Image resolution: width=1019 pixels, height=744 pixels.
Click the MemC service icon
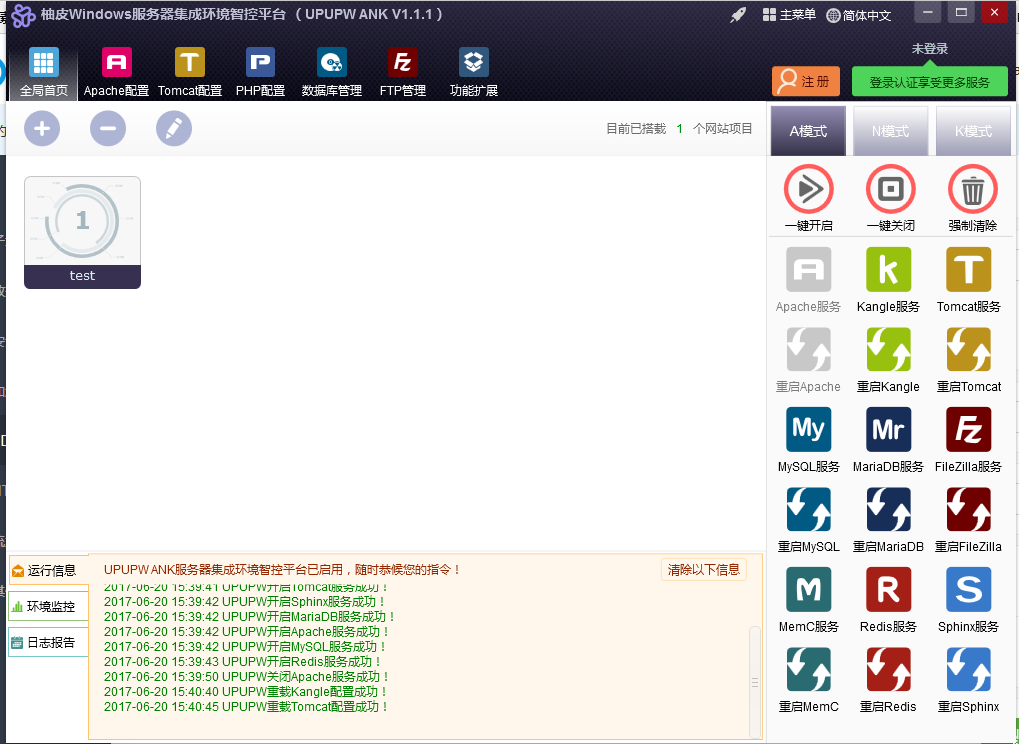coord(808,590)
